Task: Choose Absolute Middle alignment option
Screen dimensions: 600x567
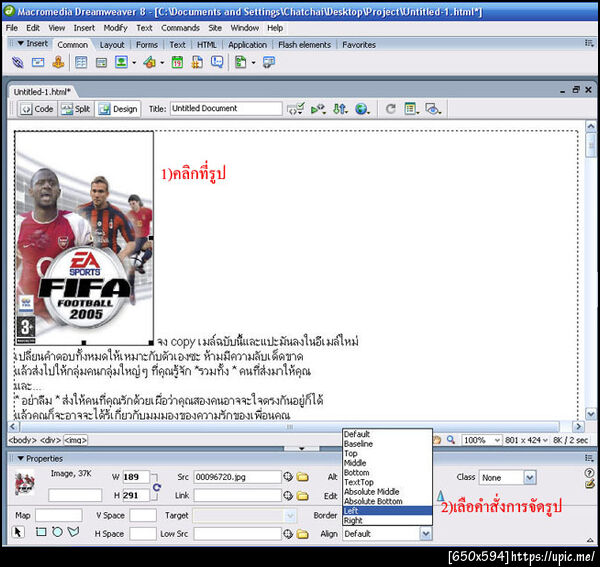Action: pos(387,492)
